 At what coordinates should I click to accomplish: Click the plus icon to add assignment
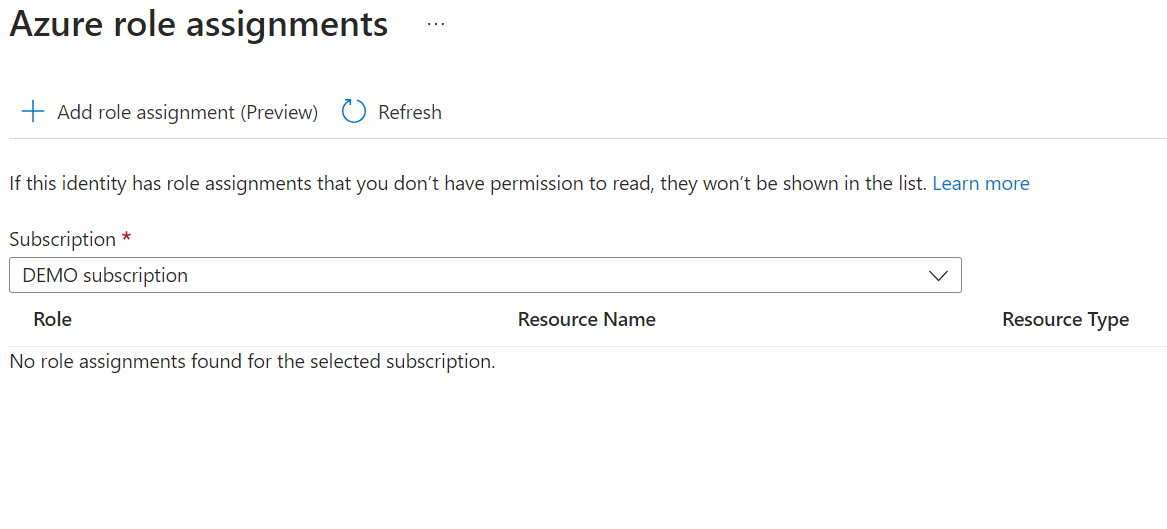(33, 112)
